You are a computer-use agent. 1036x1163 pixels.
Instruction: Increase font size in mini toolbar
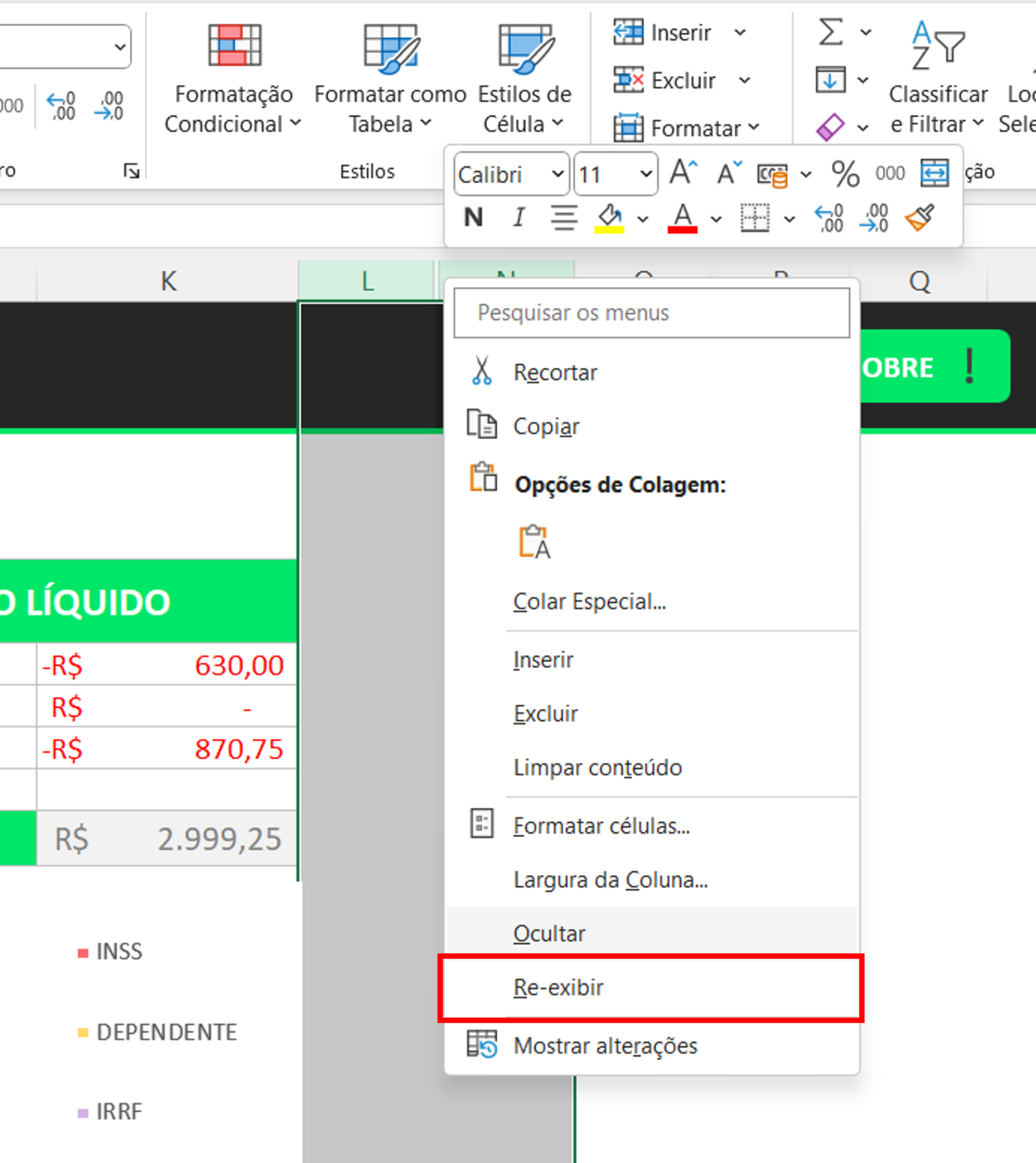[x=683, y=174]
